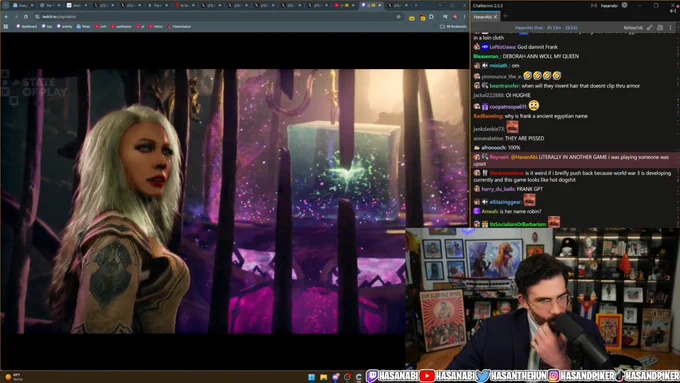
Task: Switch to the YouTube browser tab
Action: point(343,5)
